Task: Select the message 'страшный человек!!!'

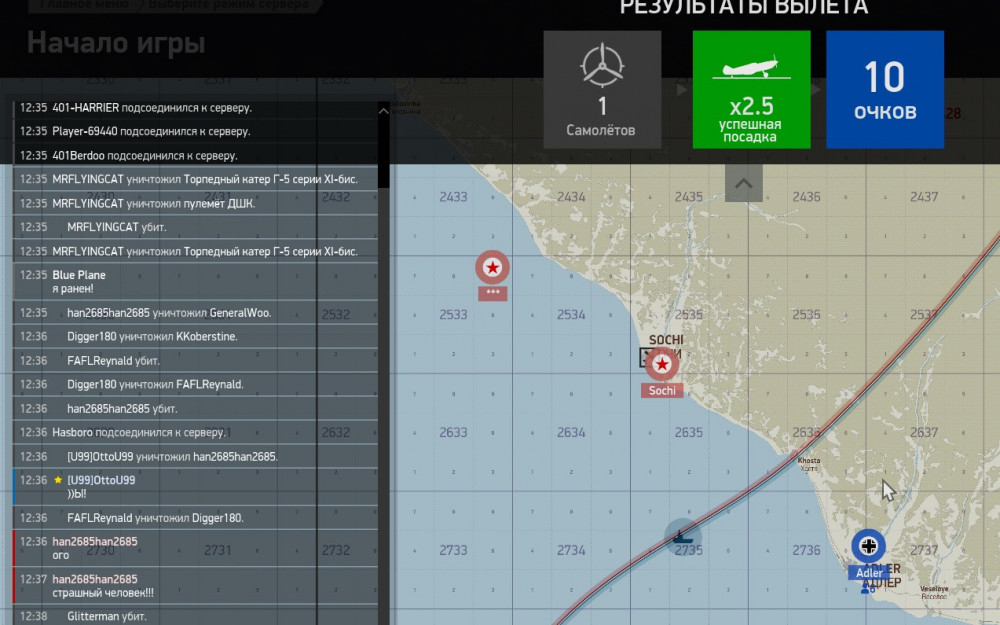Action: pyautogui.click(x=195, y=585)
